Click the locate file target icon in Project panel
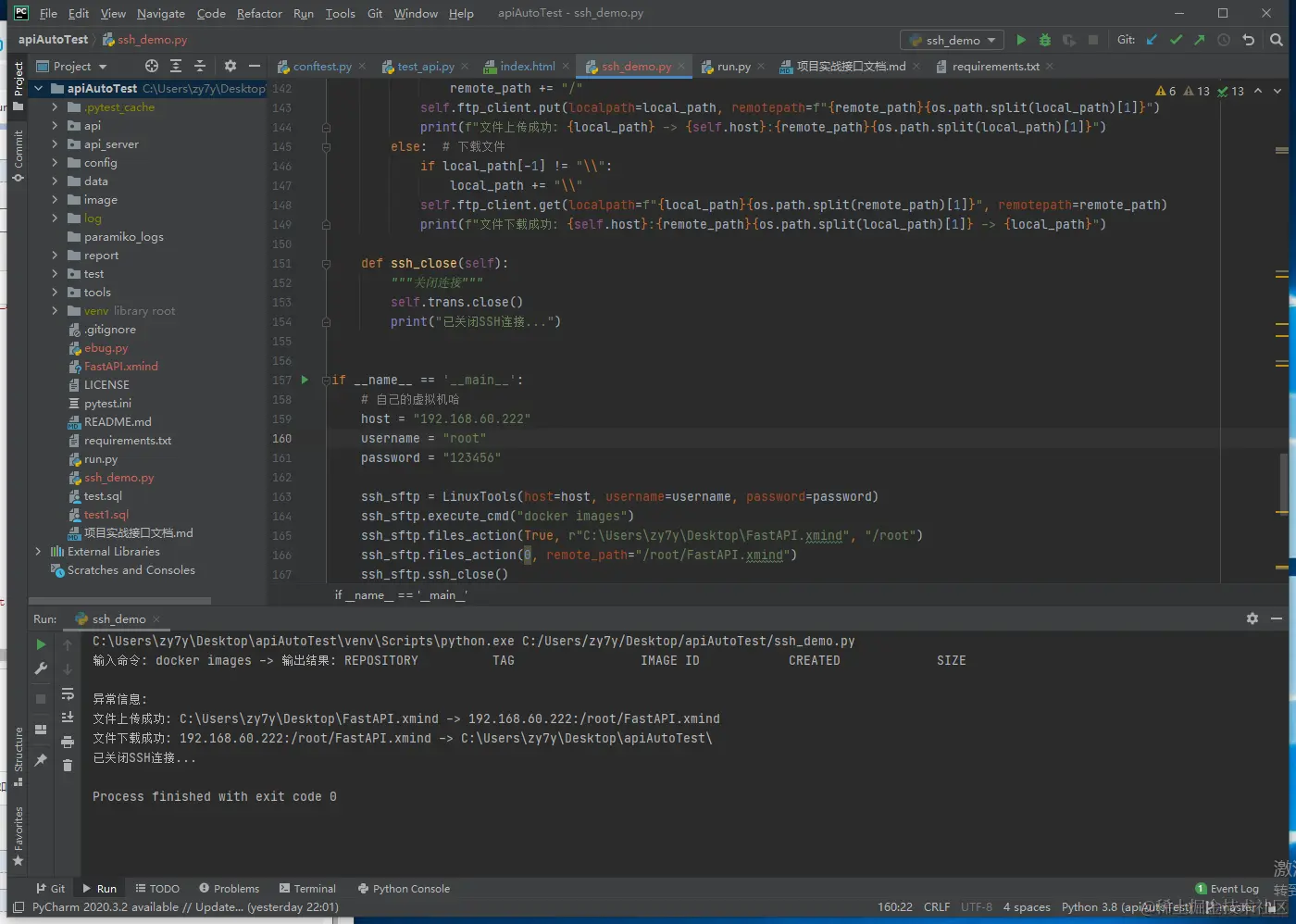Screen dimensions: 1296x924 tap(152, 66)
